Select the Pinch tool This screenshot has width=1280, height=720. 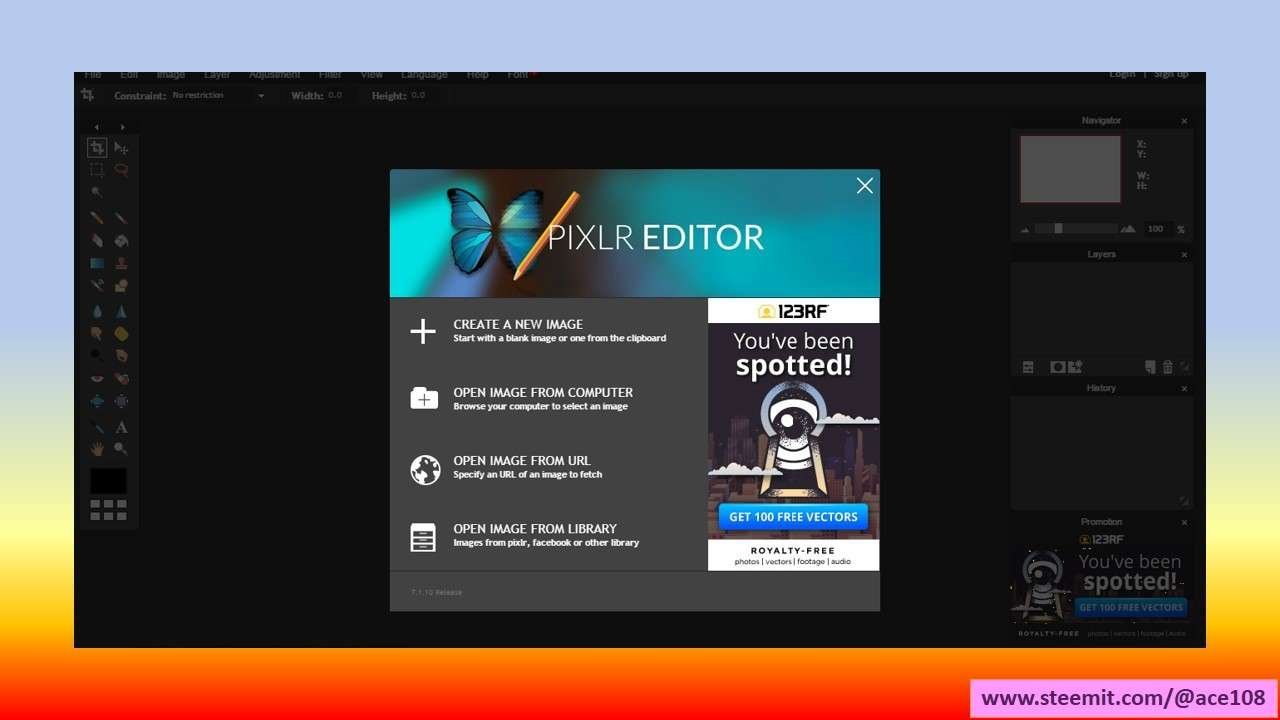(x=121, y=401)
